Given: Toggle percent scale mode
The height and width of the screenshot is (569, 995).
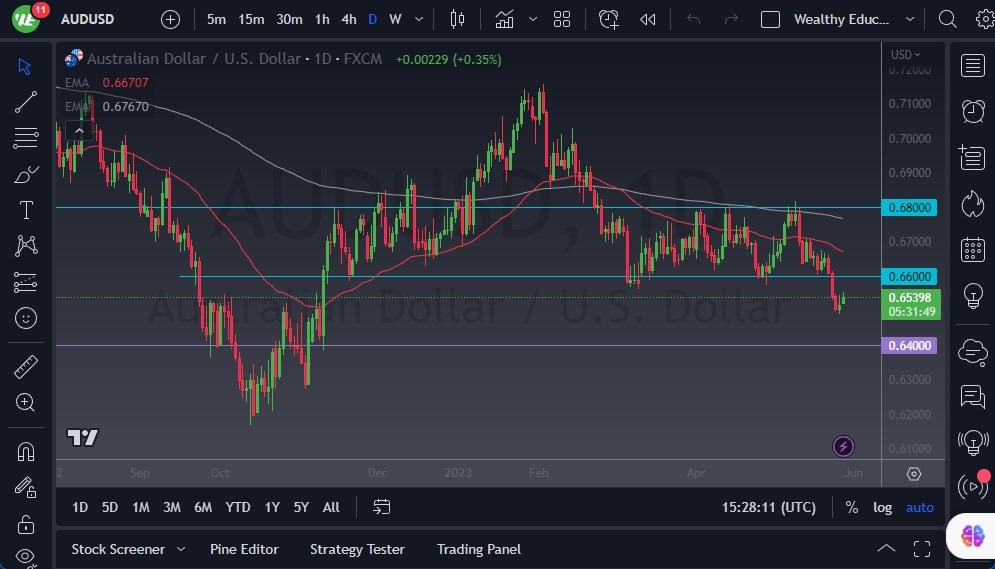Looking at the screenshot, I should [851, 507].
